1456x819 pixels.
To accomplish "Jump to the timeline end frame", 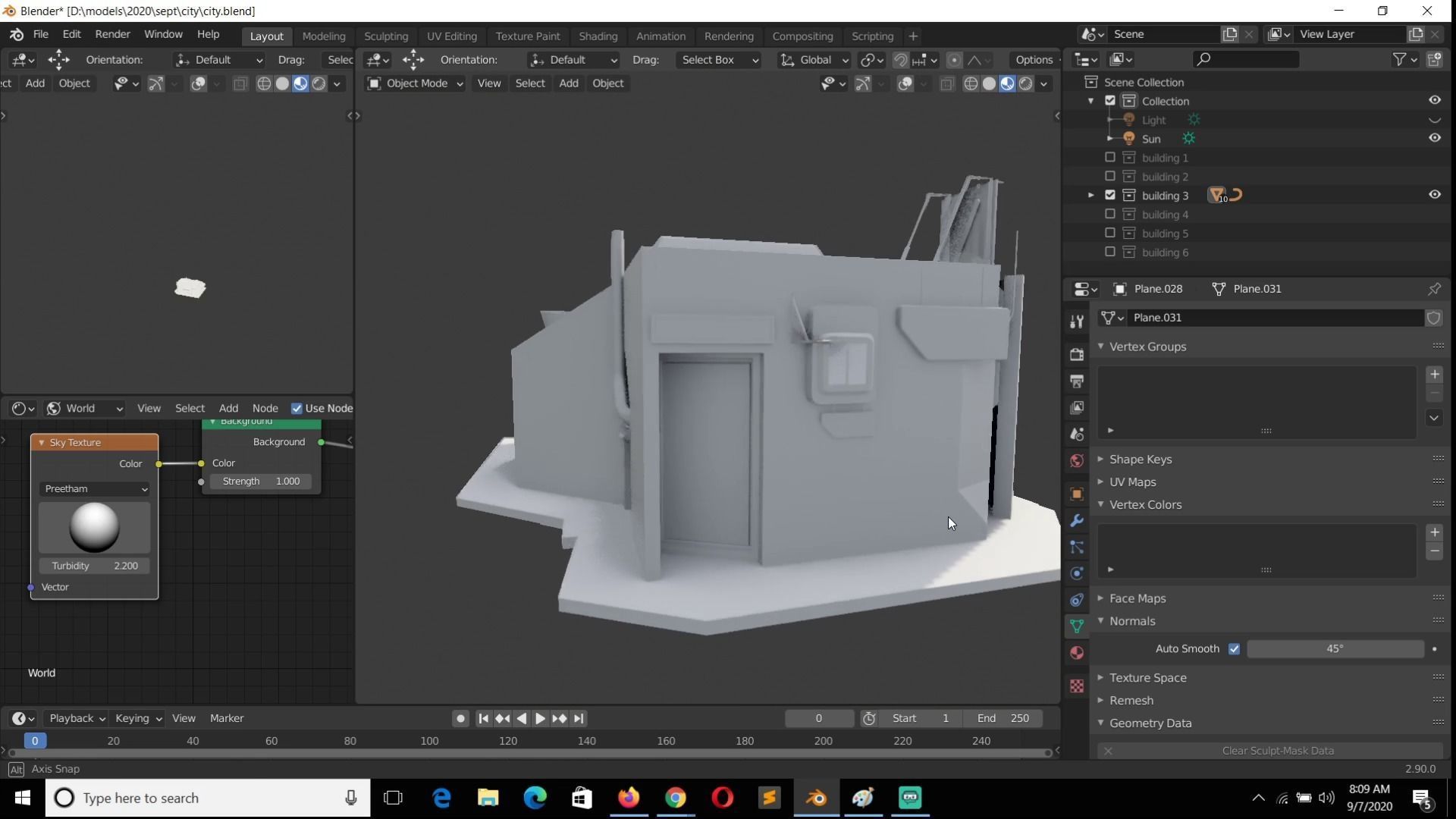I will 579,718.
